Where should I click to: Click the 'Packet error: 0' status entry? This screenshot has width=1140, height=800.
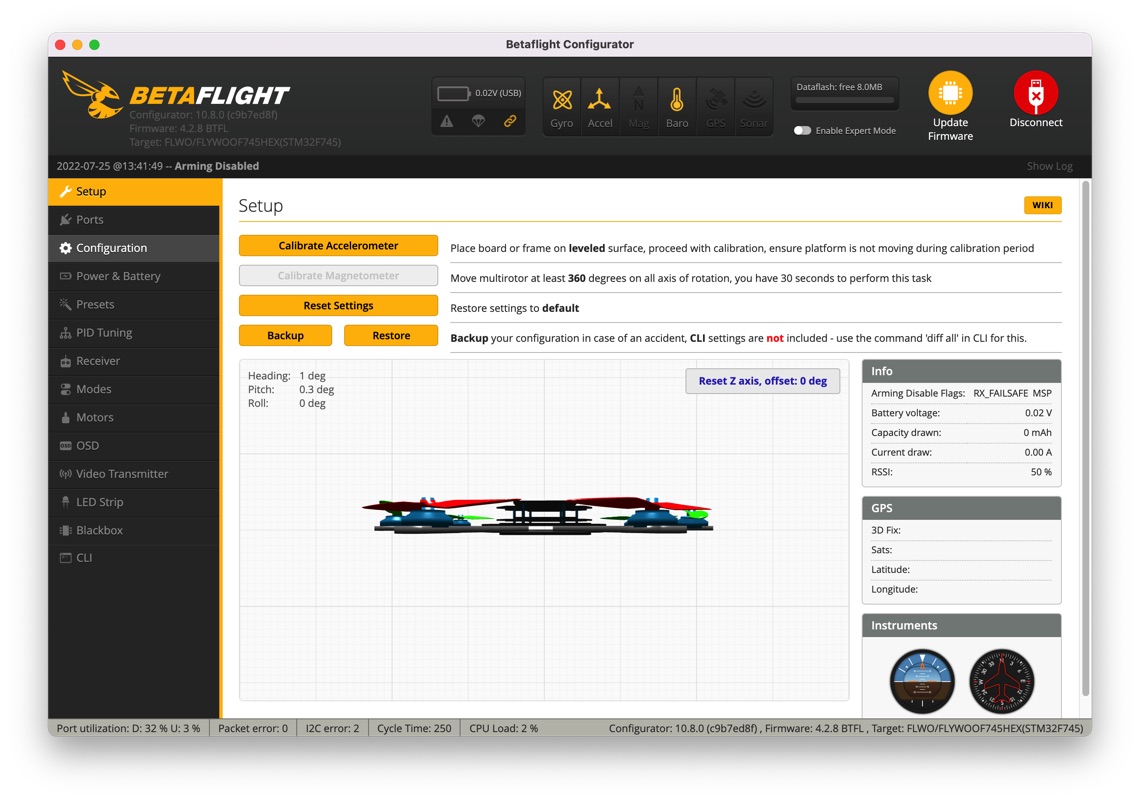click(253, 728)
